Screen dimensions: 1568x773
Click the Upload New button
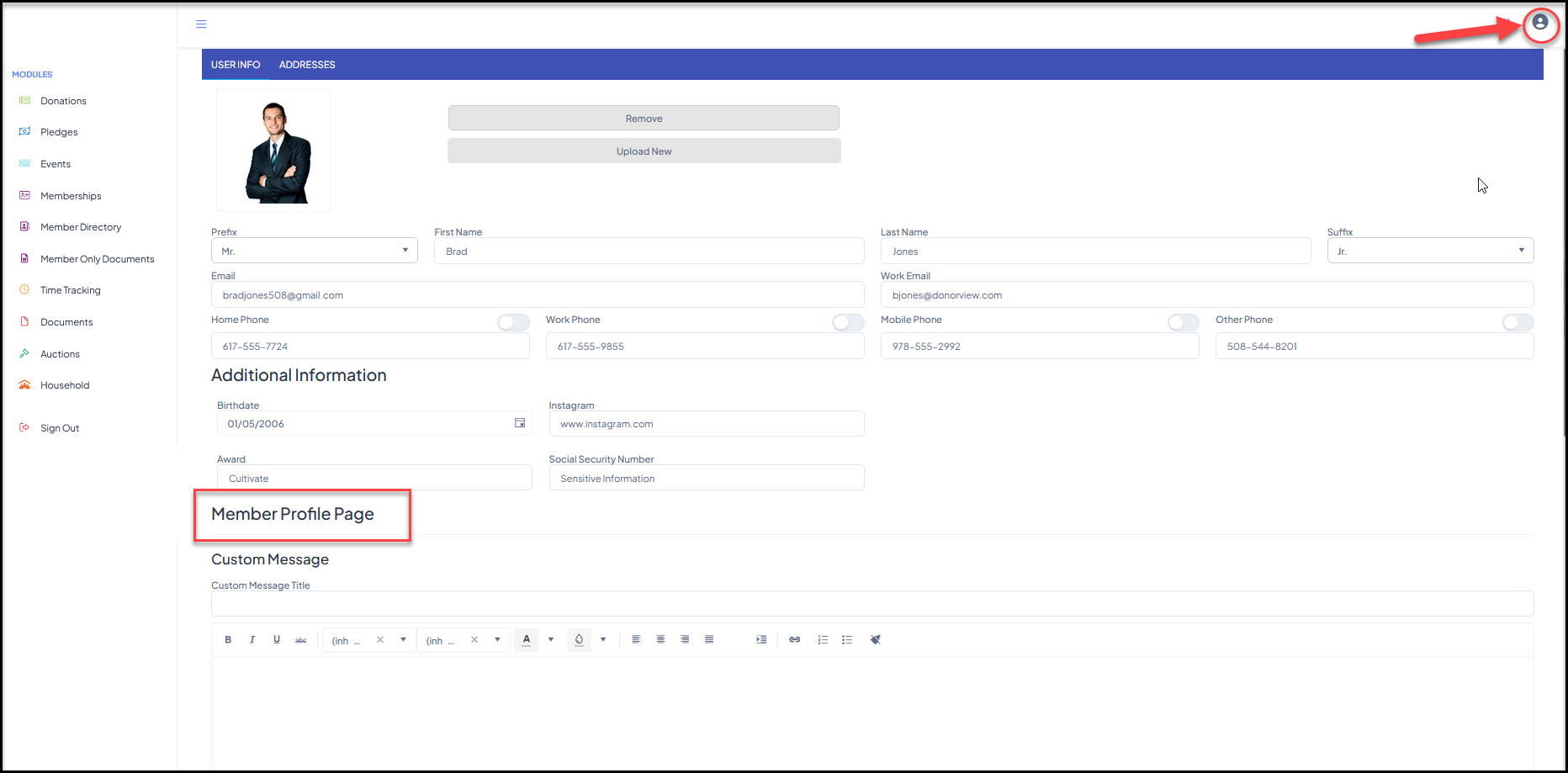[x=644, y=151]
